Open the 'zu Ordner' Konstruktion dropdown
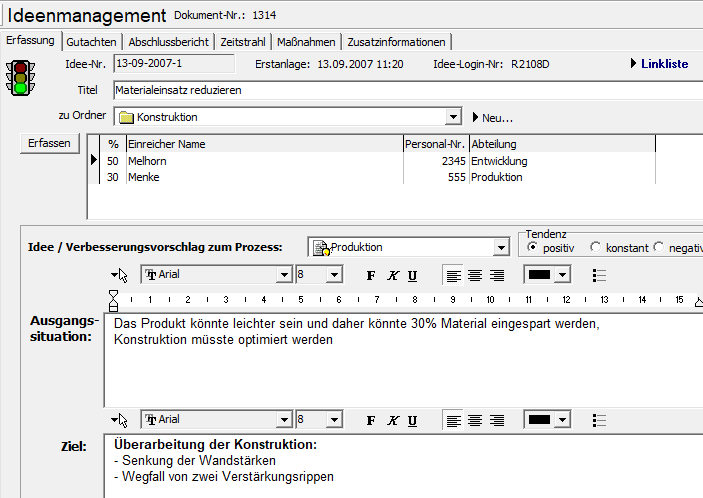This screenshot has width=703, height=498. pos(454,117)
